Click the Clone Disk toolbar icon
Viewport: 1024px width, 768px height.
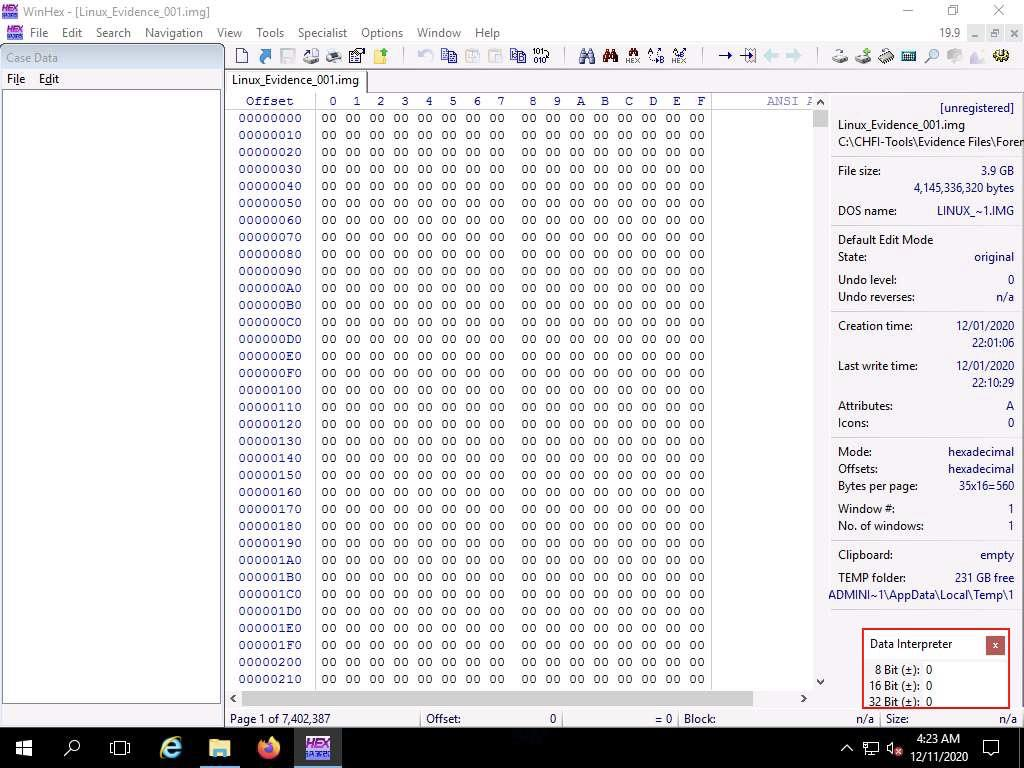[x=863, y=56]
